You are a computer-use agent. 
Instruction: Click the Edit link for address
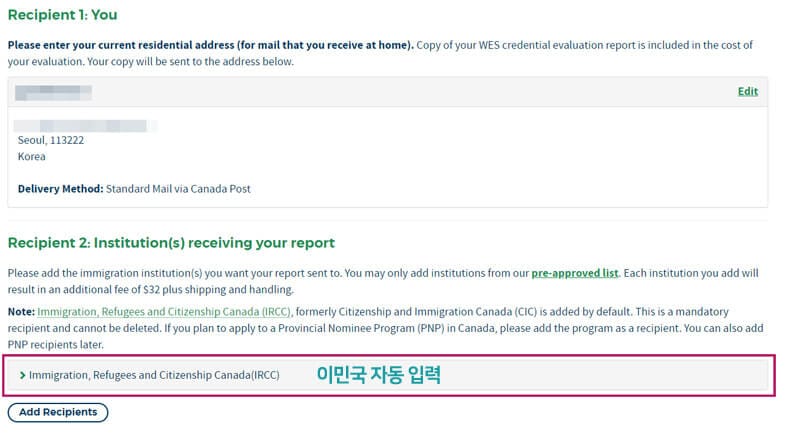[x=747, y=91]
